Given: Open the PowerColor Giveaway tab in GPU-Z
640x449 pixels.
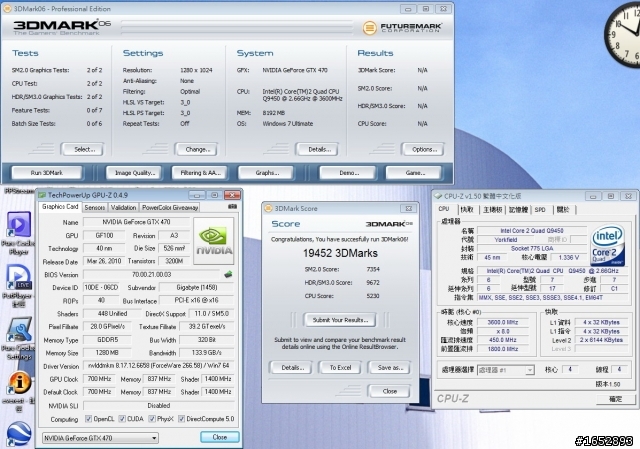Looking at the screenshot, I should tap(170, 207).
